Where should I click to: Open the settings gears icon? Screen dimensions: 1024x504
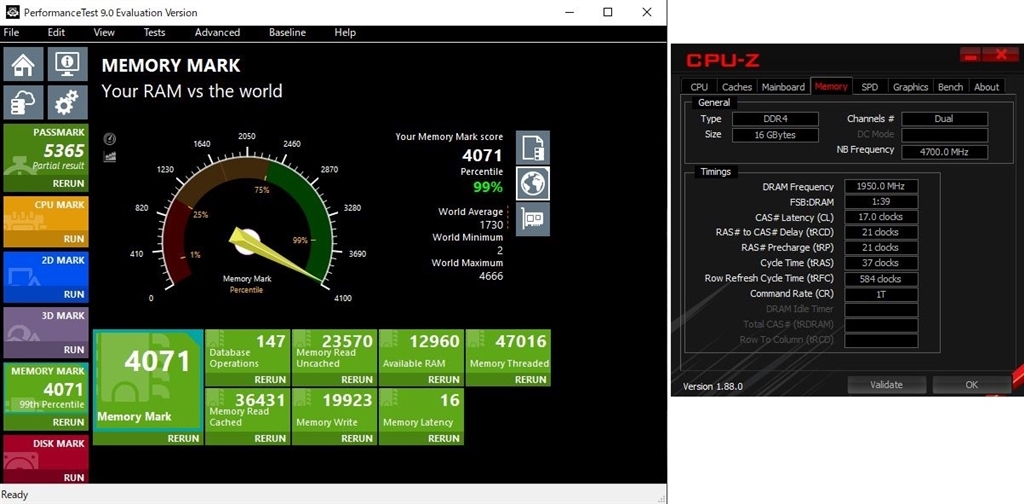point(67,102)
